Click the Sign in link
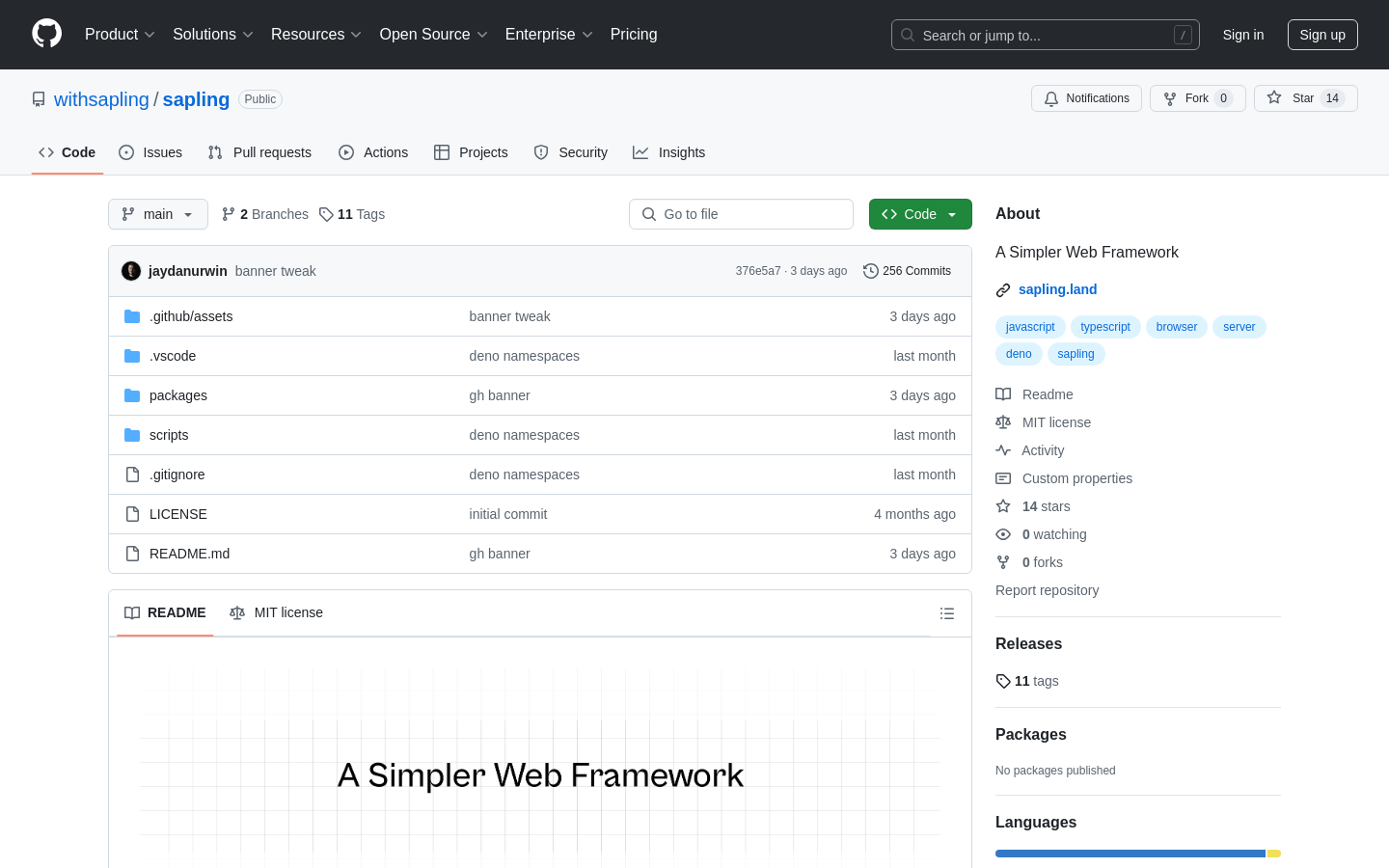 1243,35
